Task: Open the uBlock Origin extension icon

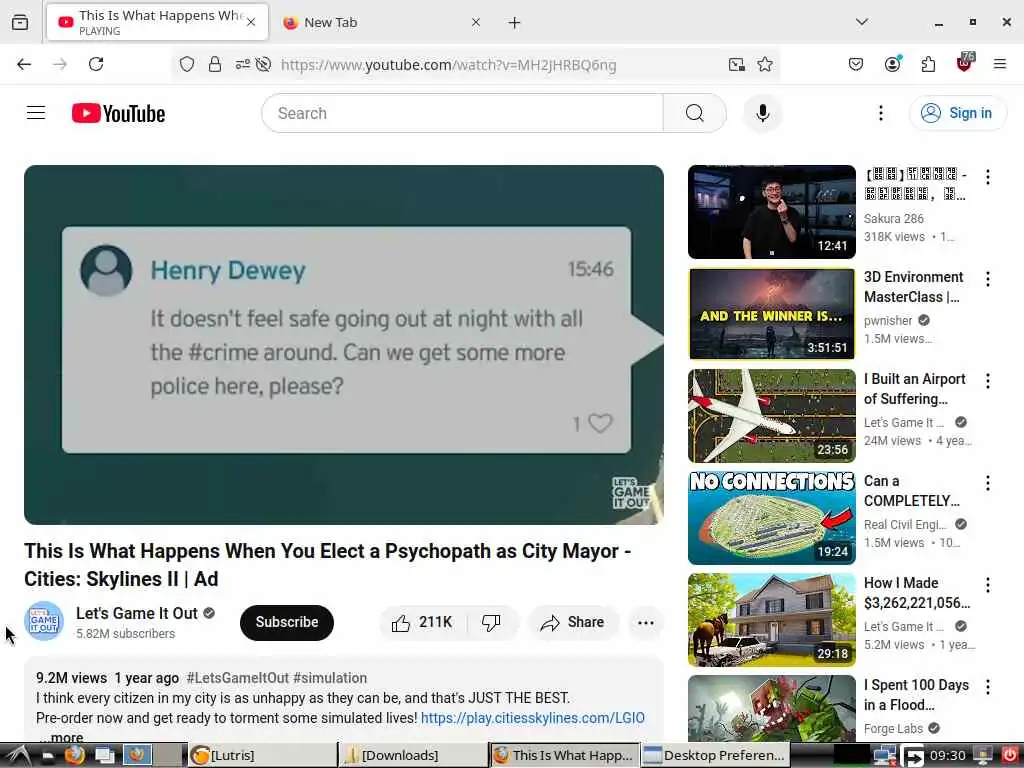Action: (x=965, y=62)
